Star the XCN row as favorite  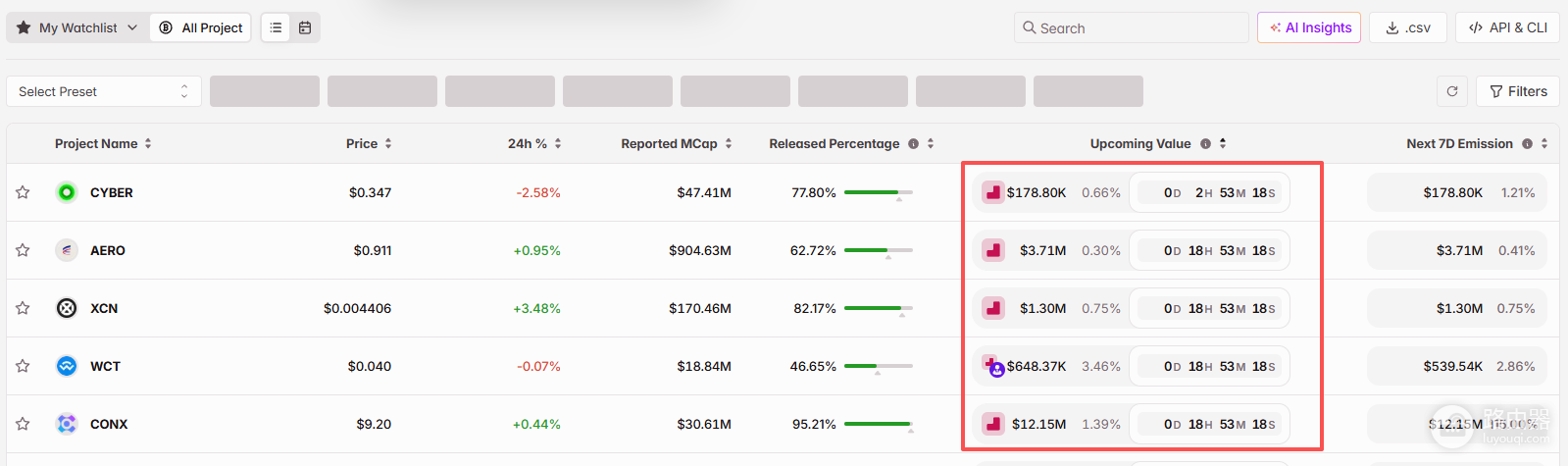23,308
